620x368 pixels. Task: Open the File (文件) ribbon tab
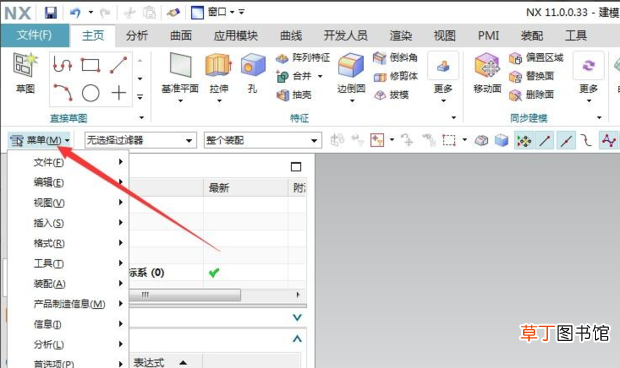click(x=34, y=35)
